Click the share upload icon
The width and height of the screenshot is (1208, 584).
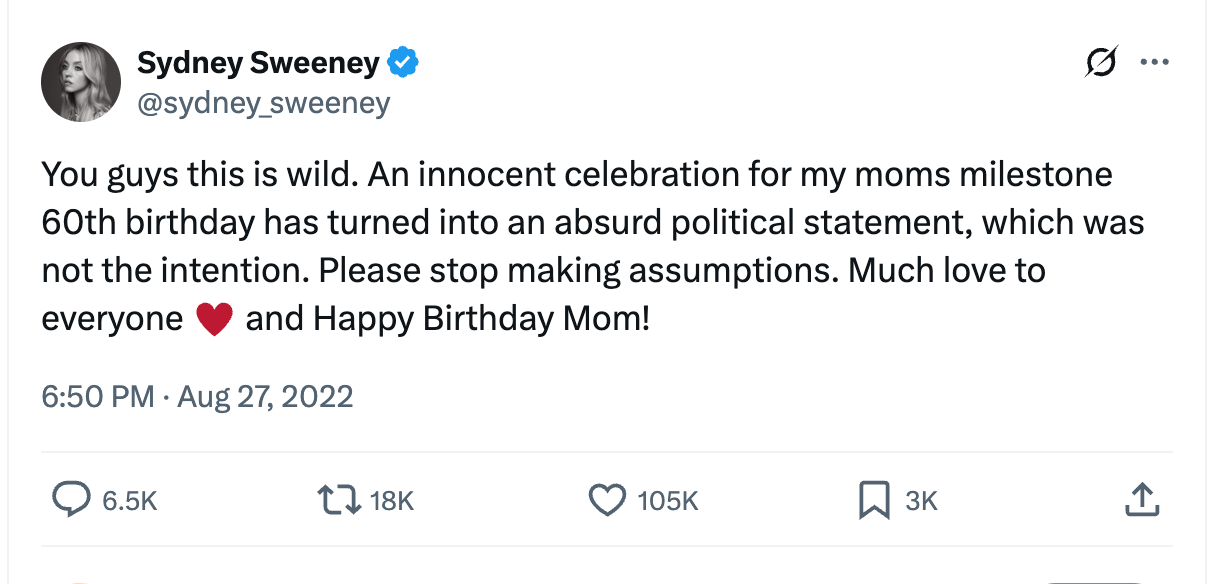tap(1141, 500)
